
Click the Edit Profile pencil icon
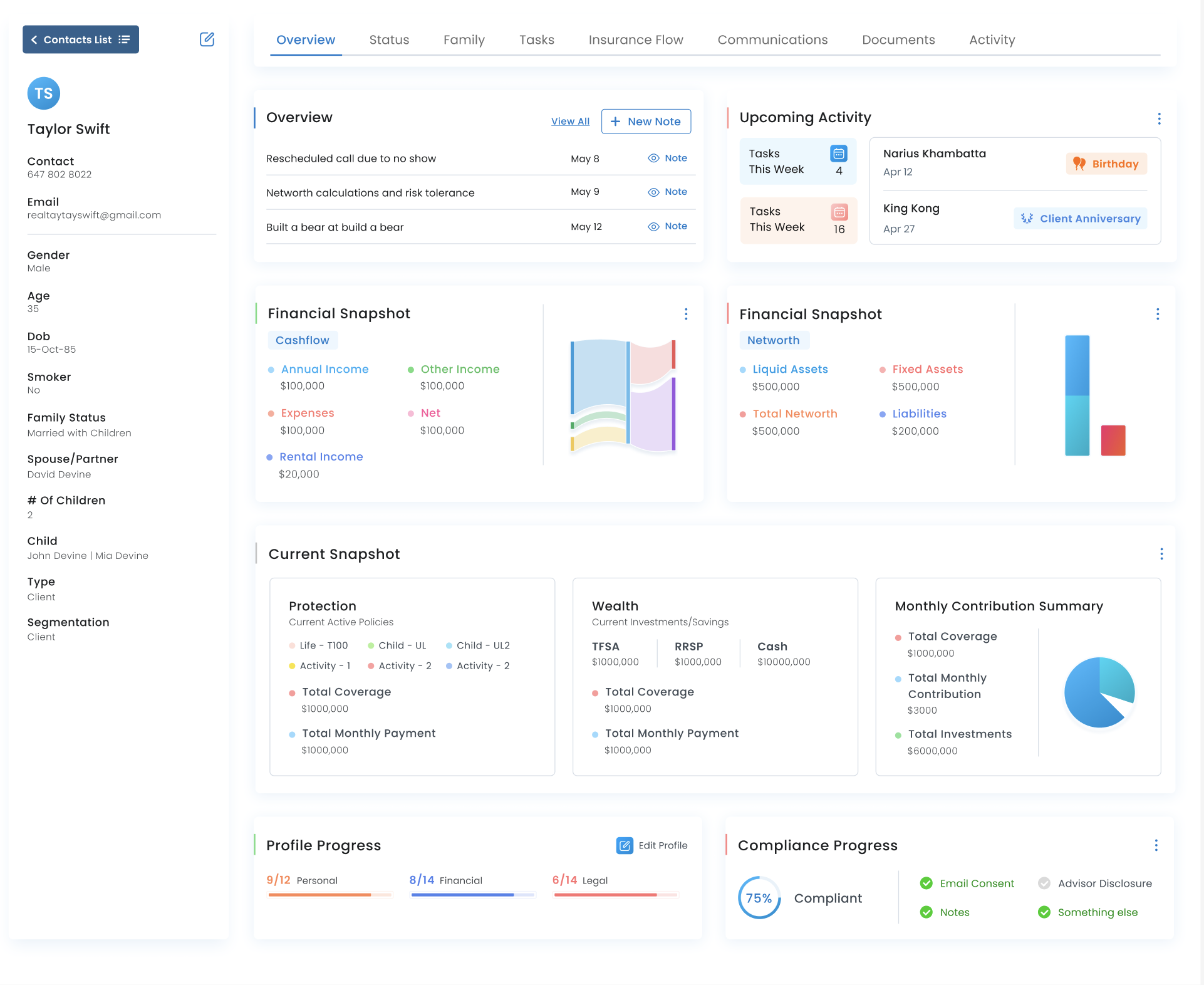625,846
